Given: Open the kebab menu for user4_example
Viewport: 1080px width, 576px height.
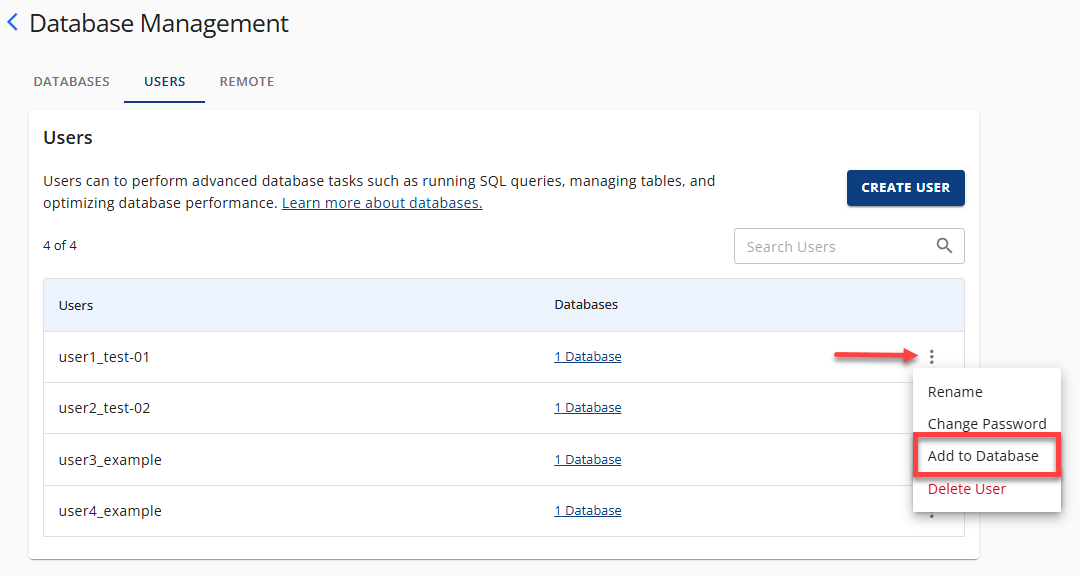Looking at the screenshot, I should (931, 510).
